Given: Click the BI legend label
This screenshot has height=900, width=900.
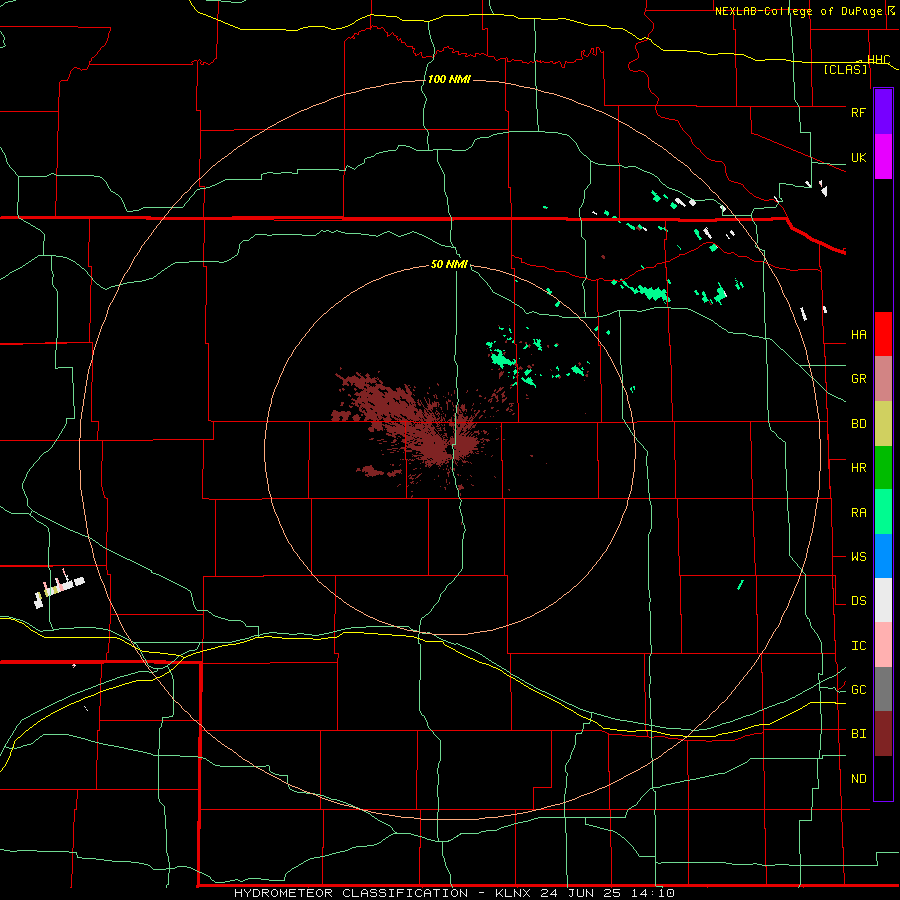Looking at the screenshot, I should [858, 734].
